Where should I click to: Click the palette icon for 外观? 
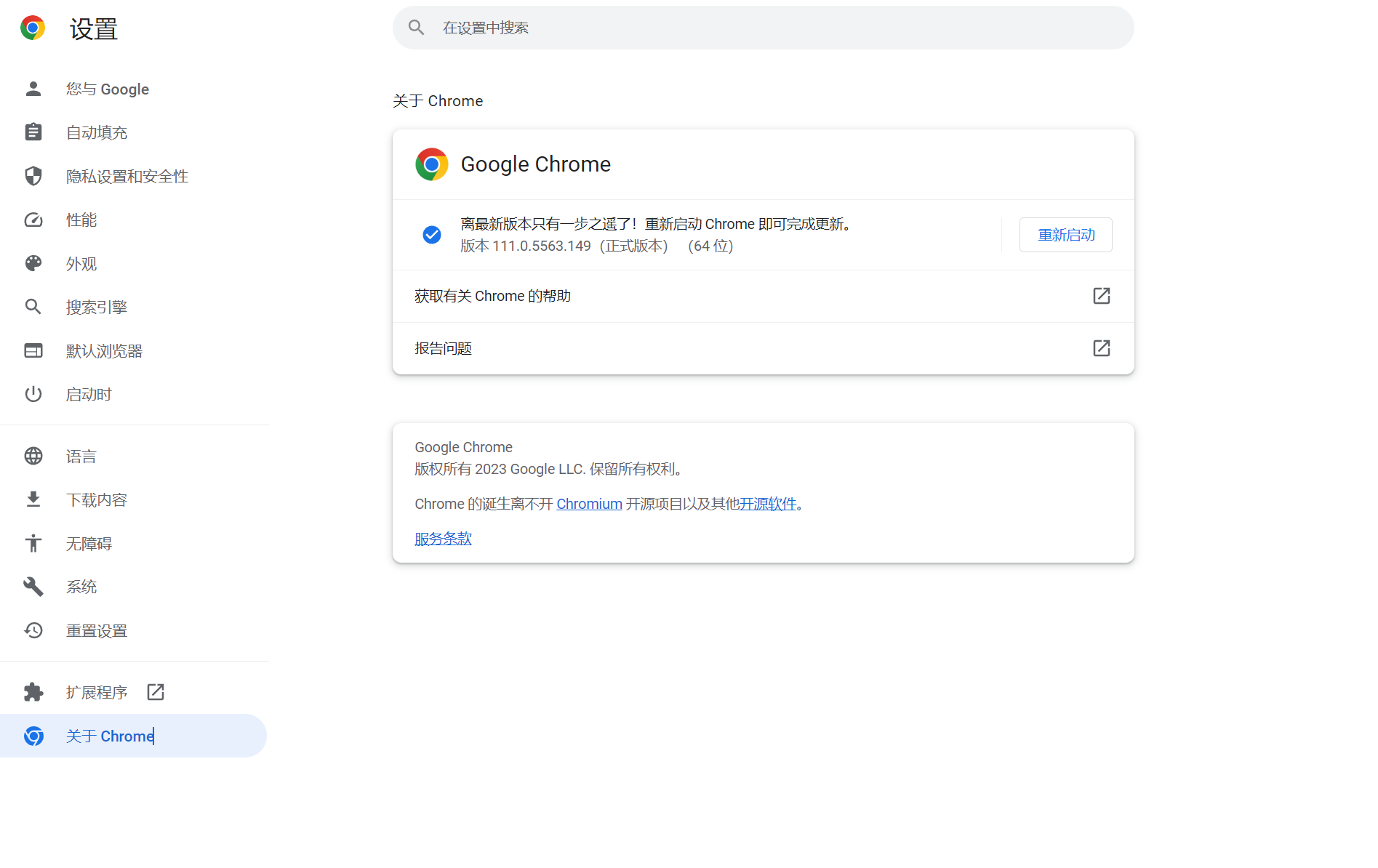(33, 263)
